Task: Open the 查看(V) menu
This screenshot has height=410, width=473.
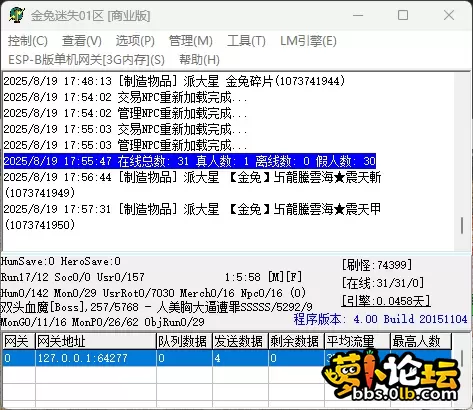Action: [82, 41]
